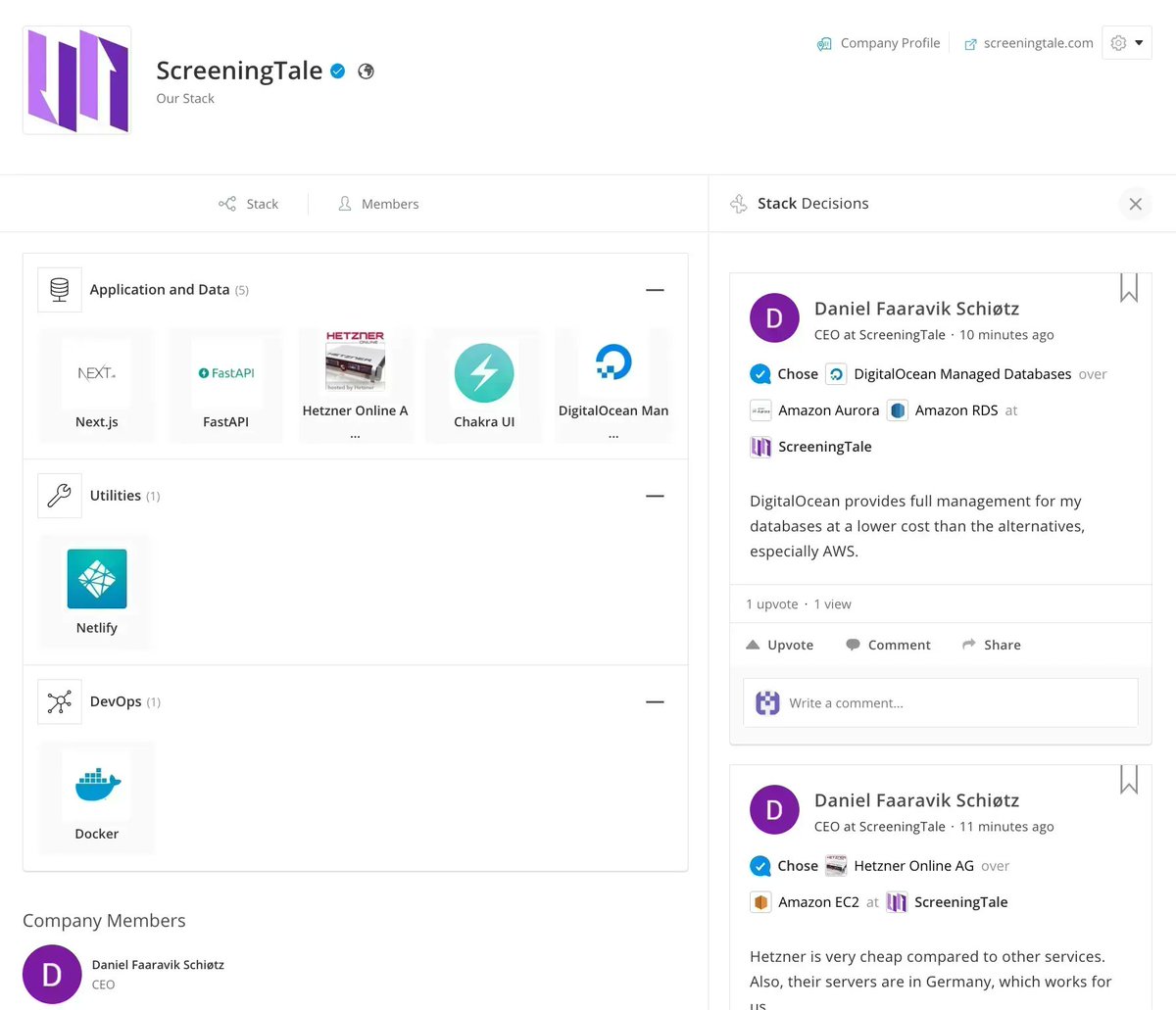Open the Chakra UI tool tile
Viewport: 1176px width, 1010px height.
point(484,386)
